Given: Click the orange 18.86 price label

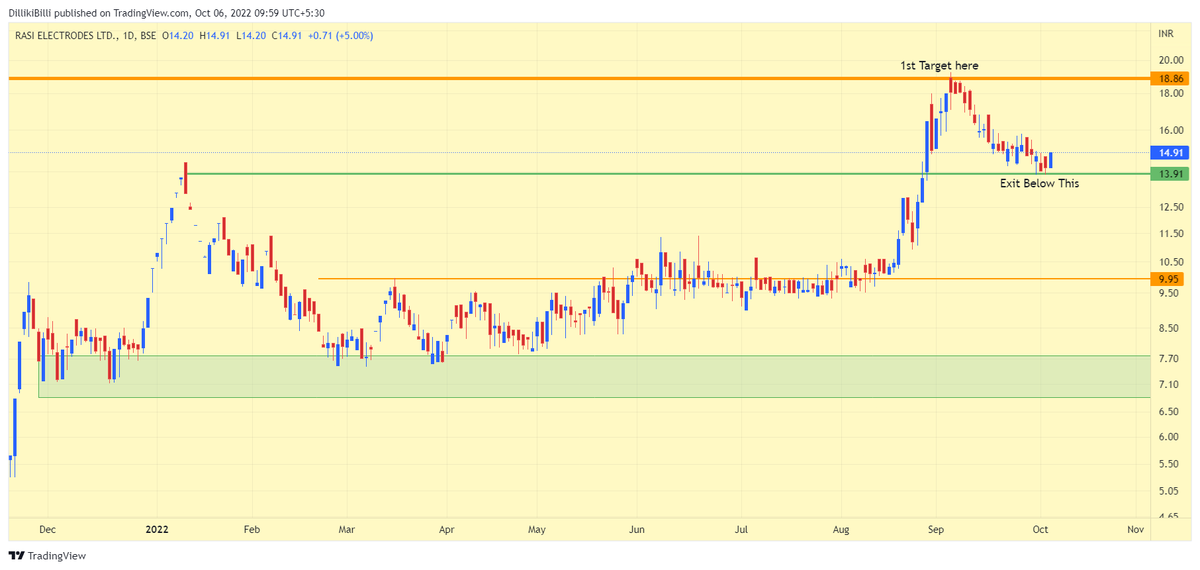Looking at the screenshot, I should (1169, 78).
